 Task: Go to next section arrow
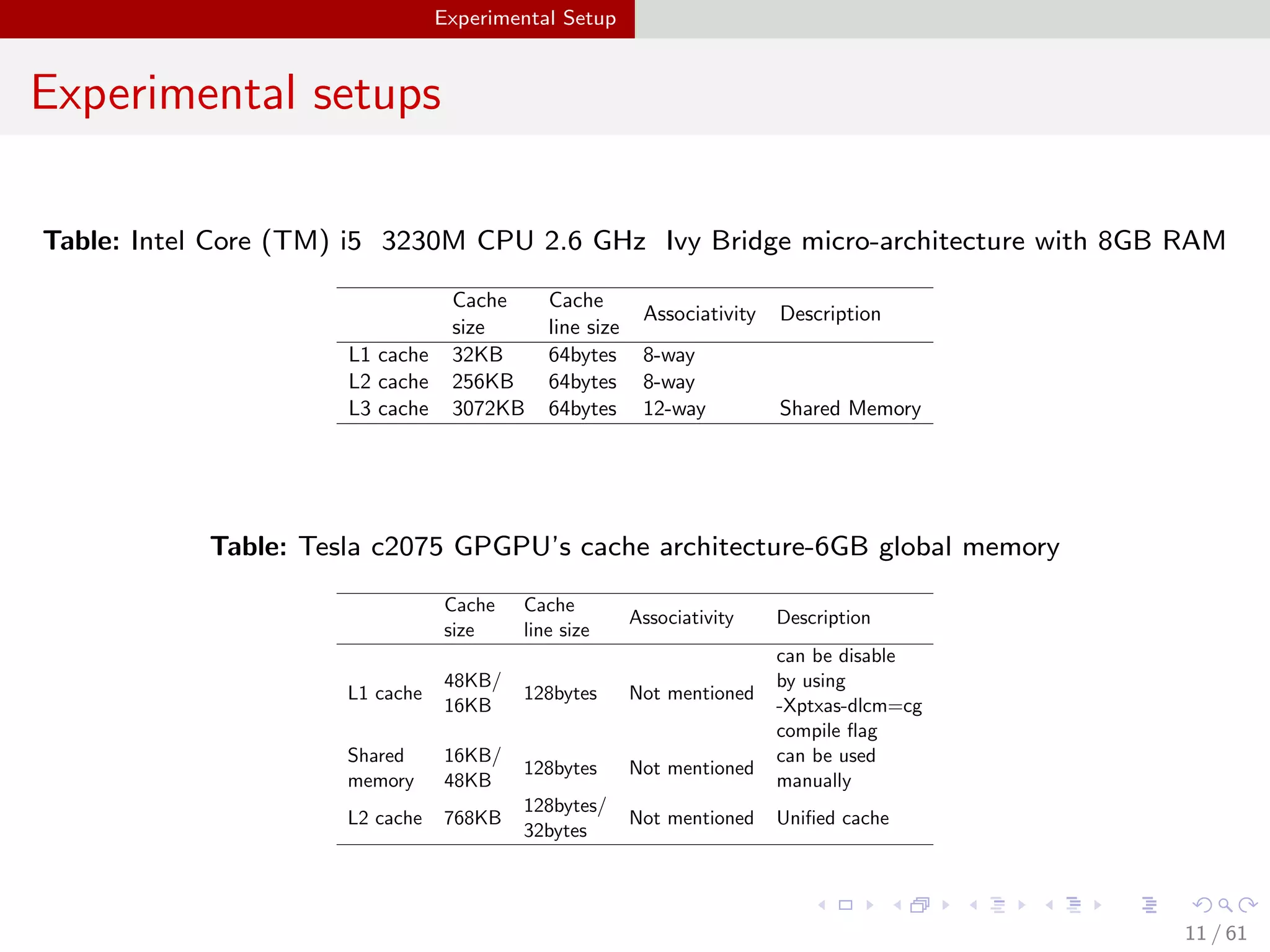click(x=1098, y=905)
